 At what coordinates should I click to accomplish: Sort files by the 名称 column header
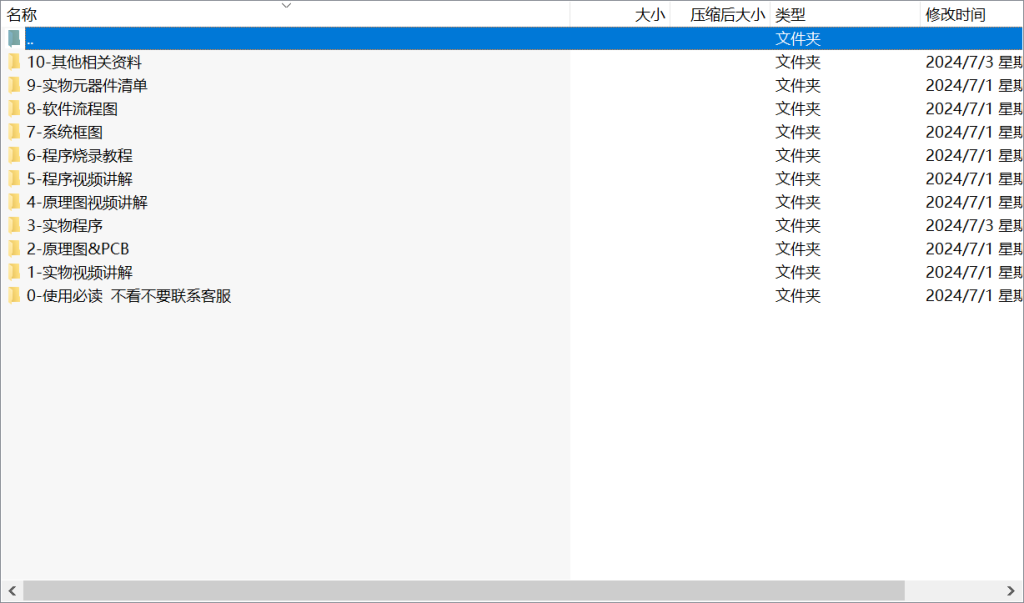point(23,15)
